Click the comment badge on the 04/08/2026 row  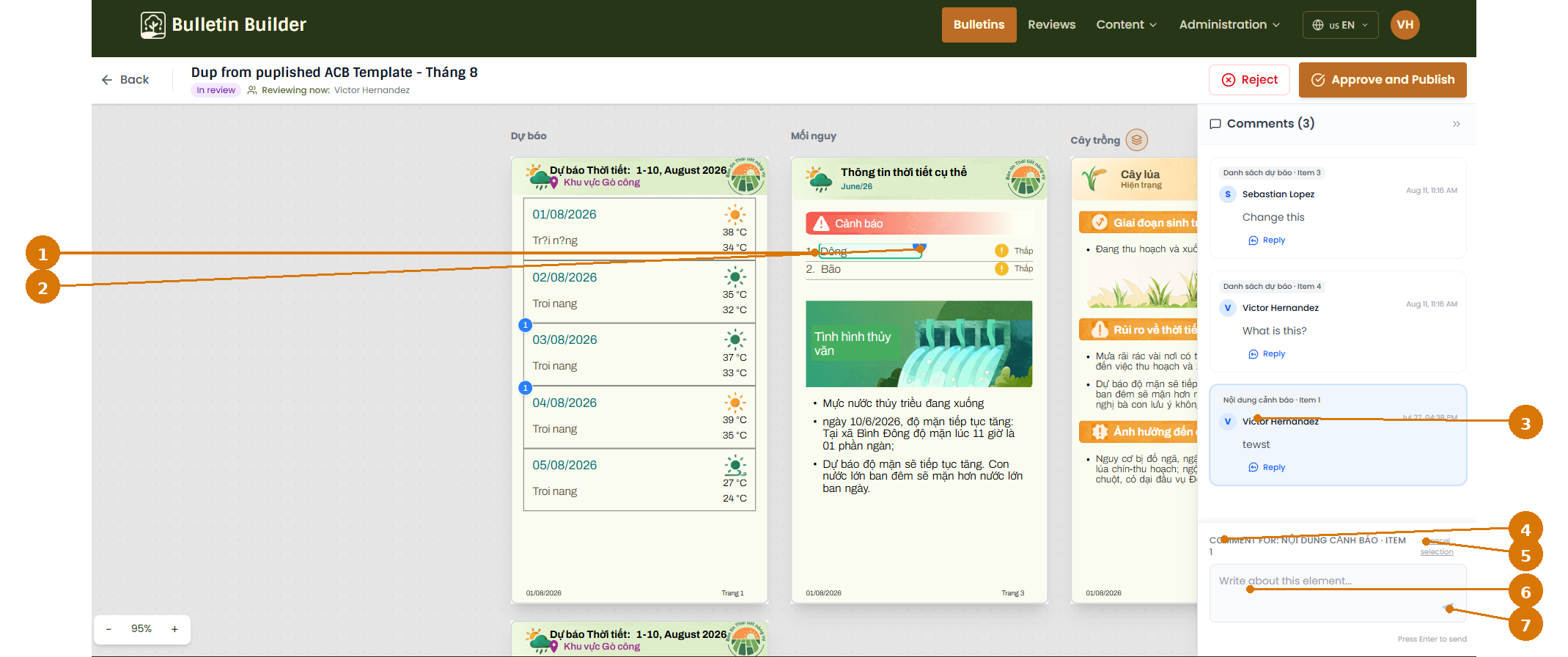coord(525,388)
